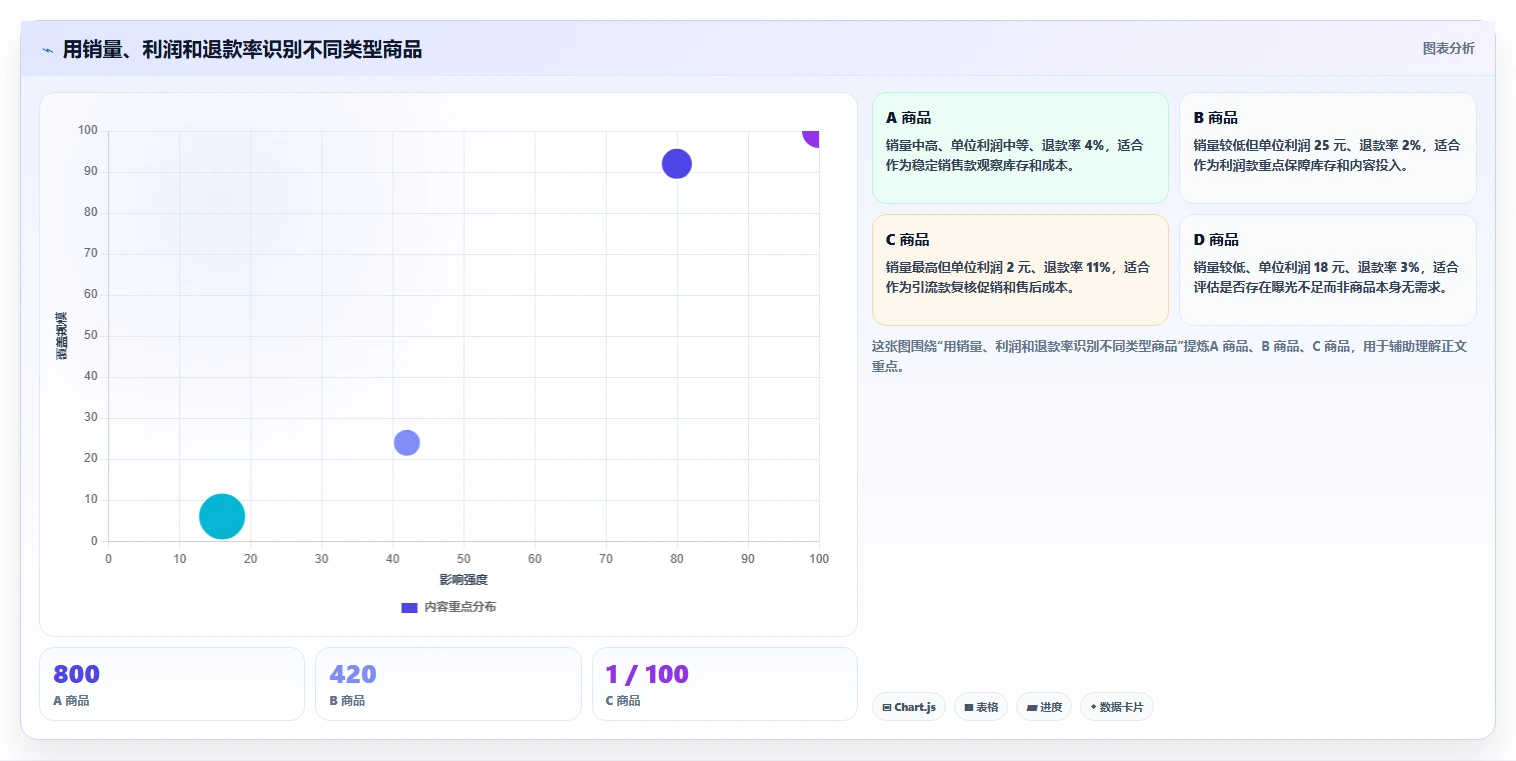Open the A 商品 description card

tap(1020, 148)
